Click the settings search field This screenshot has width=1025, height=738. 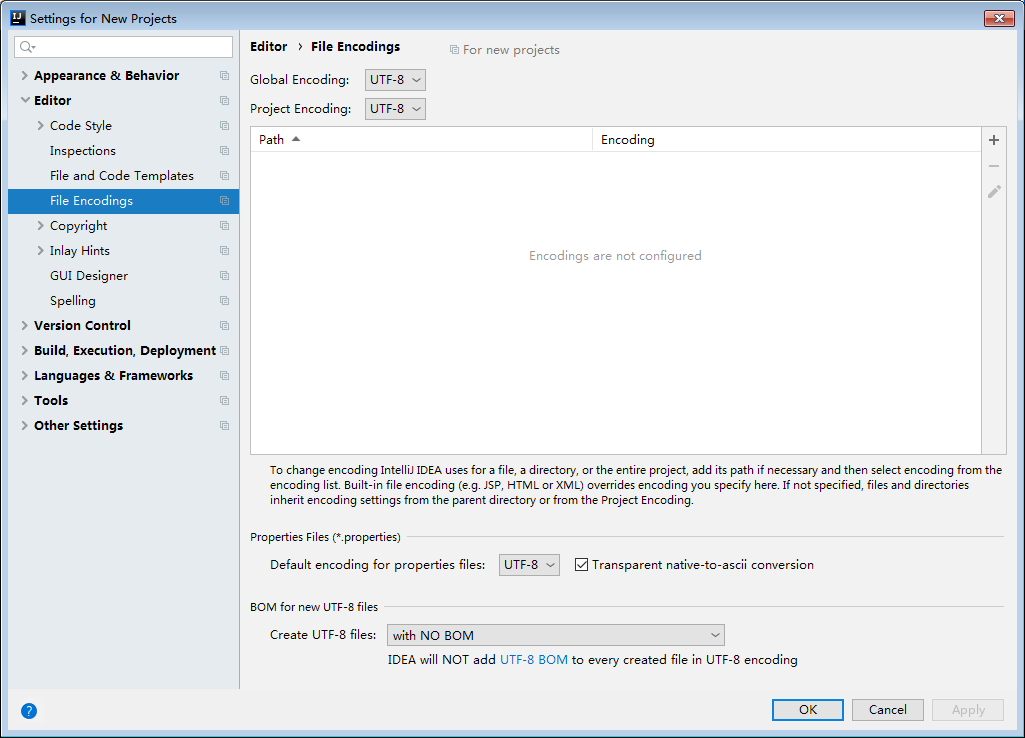coord(124,46)
